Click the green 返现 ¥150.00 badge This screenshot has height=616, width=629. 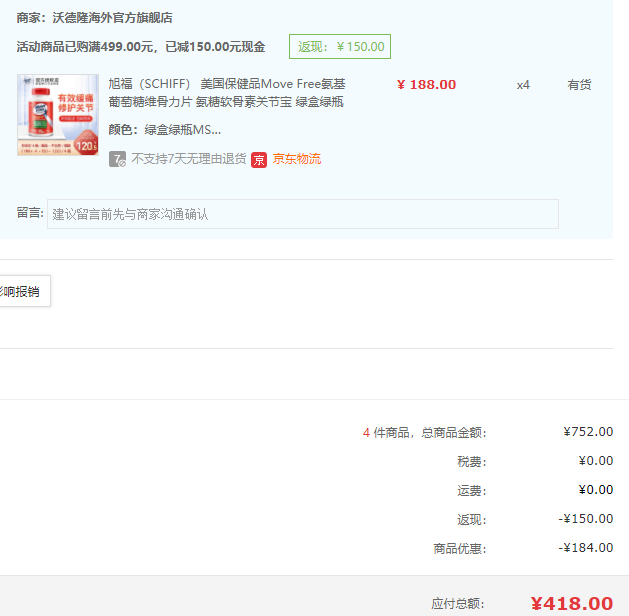[340, 47]
